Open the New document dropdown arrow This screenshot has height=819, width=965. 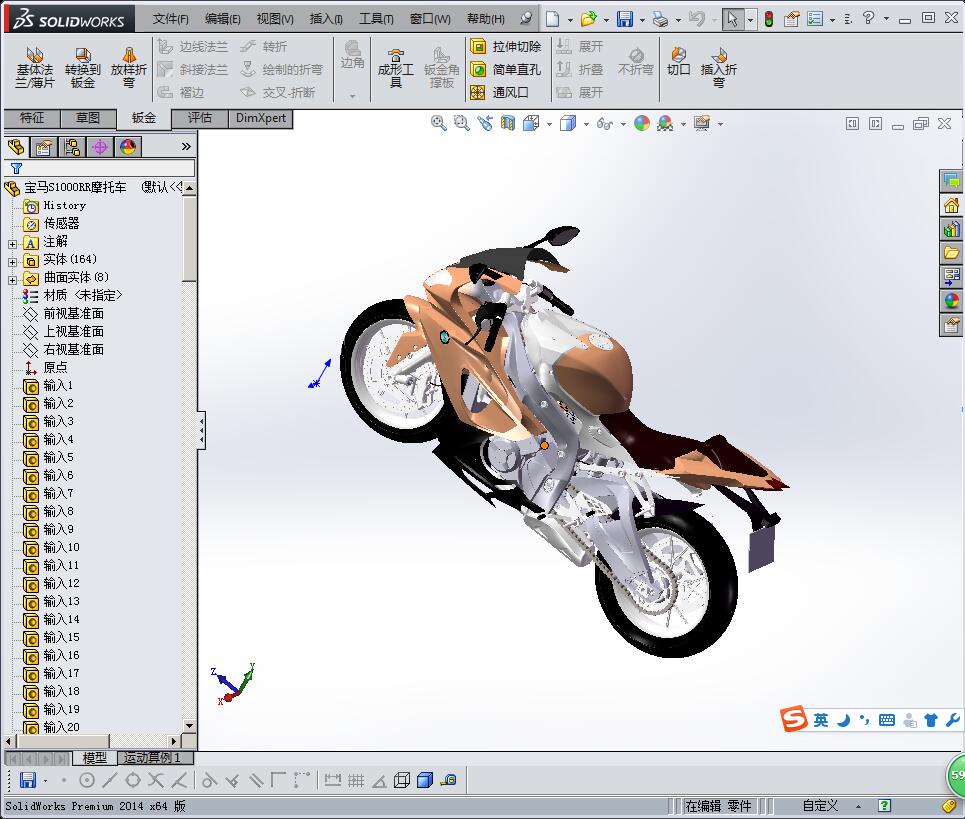571,20
